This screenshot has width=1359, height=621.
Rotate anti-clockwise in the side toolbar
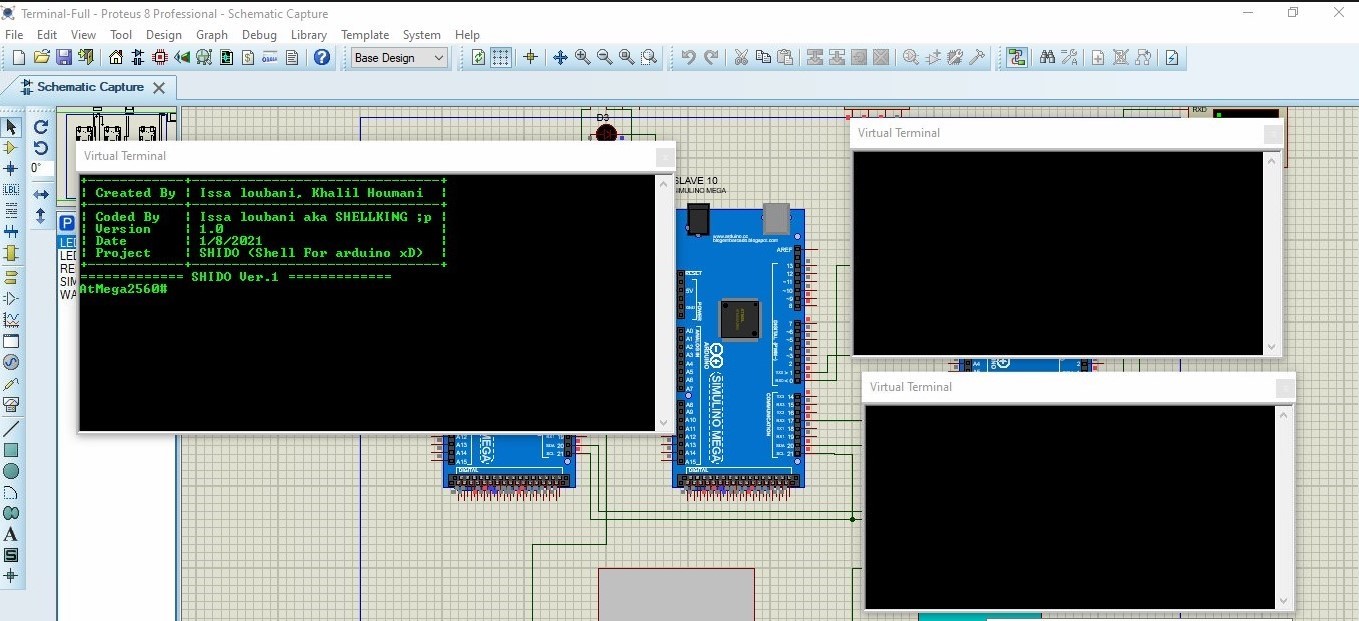pos(41,148)
